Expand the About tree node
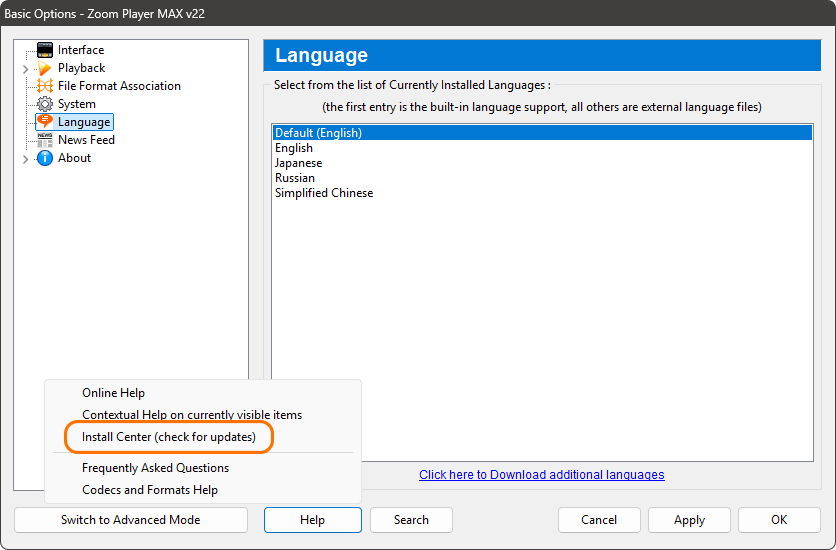 pos(25,159)
